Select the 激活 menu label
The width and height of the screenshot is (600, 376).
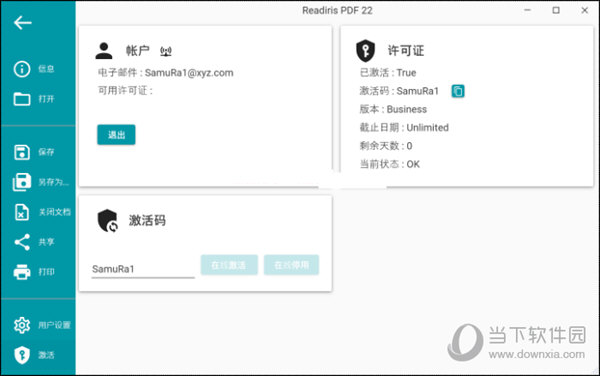pos(46,355)
